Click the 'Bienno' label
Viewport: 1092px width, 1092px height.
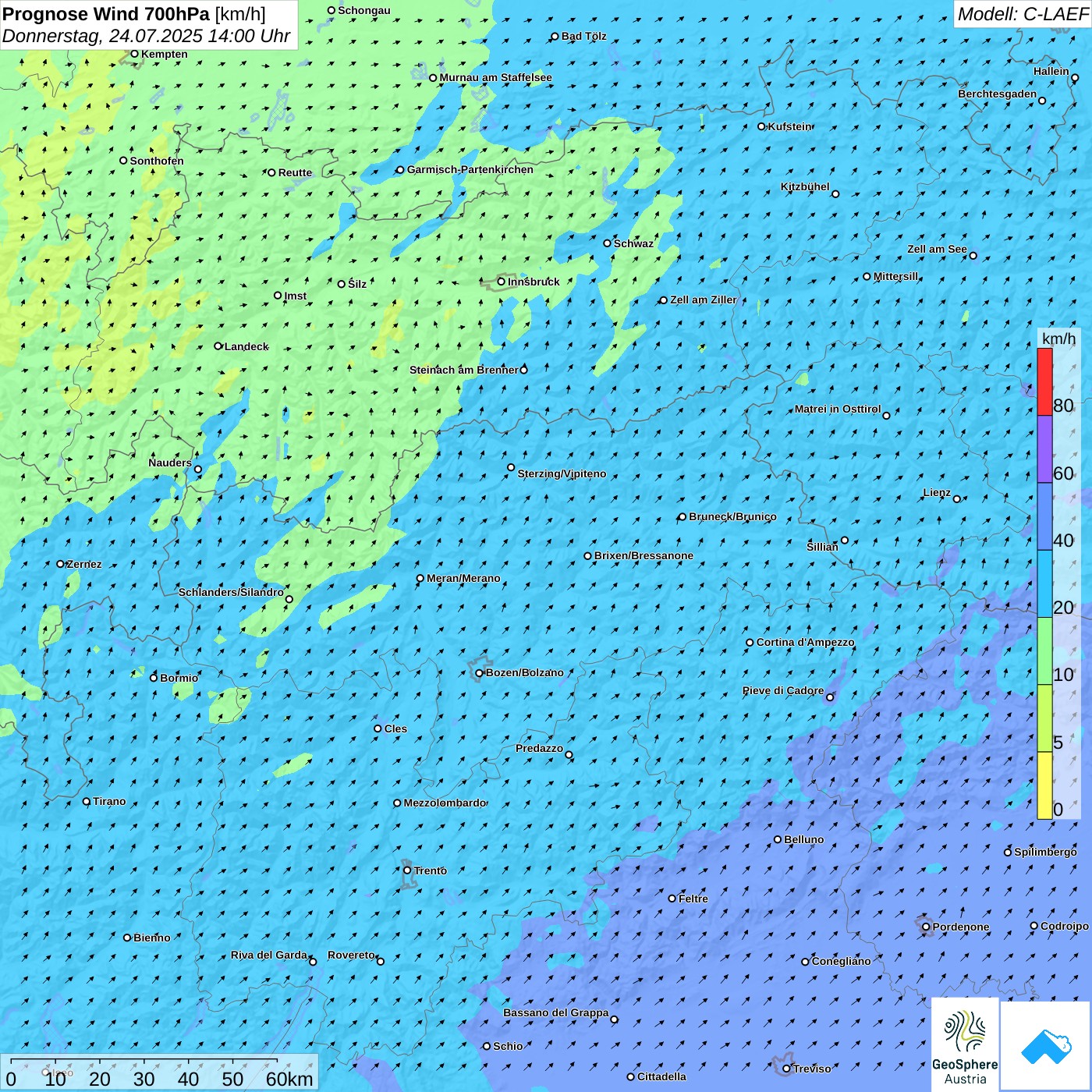coord(152,938)
